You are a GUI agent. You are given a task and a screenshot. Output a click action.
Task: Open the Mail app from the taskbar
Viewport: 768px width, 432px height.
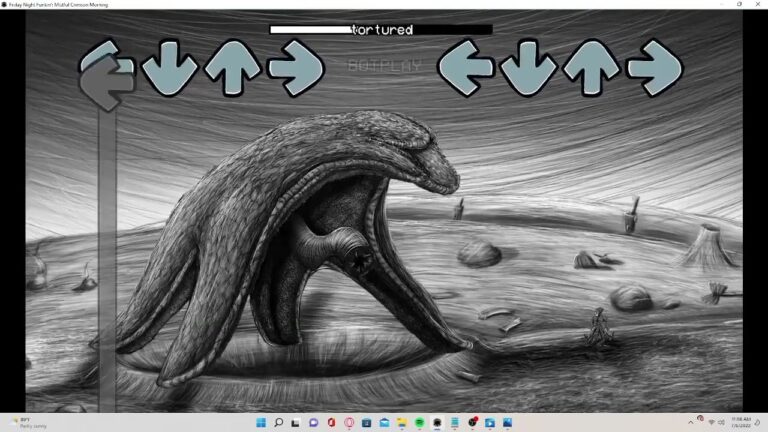tap(384, 422)
